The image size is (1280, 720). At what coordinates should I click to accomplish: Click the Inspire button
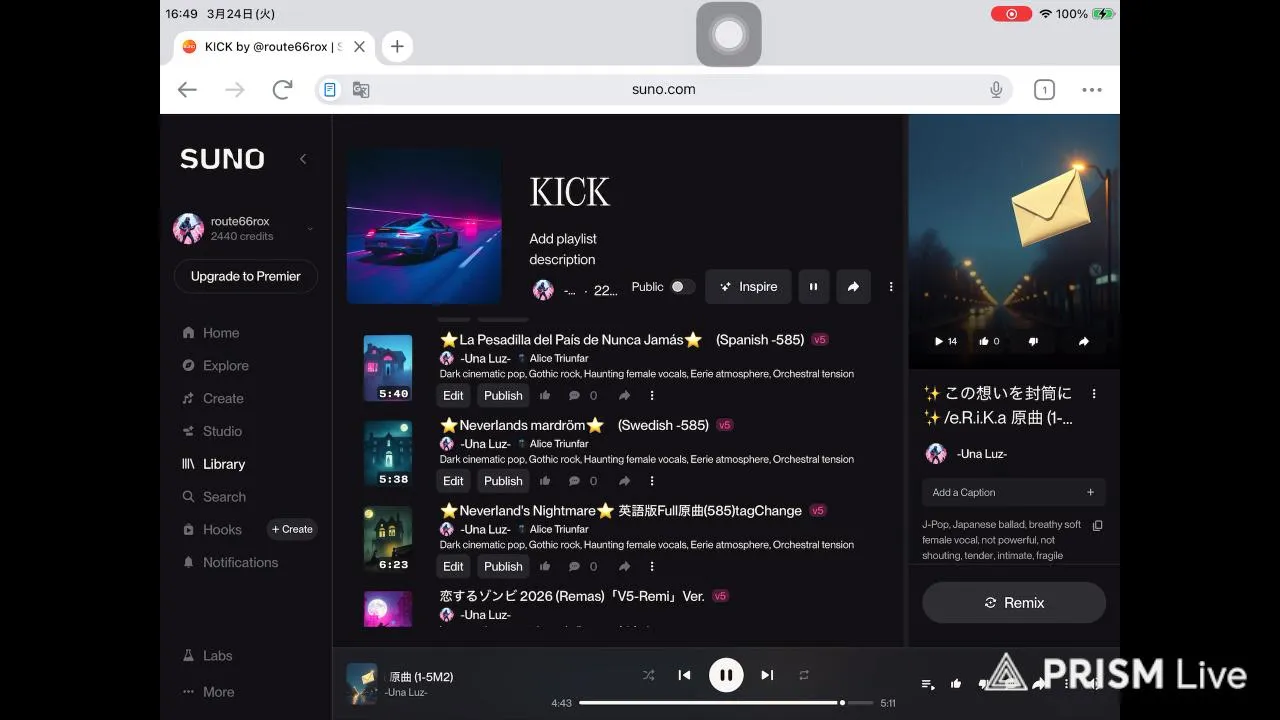pyautogui.click(x=748, y=287)
